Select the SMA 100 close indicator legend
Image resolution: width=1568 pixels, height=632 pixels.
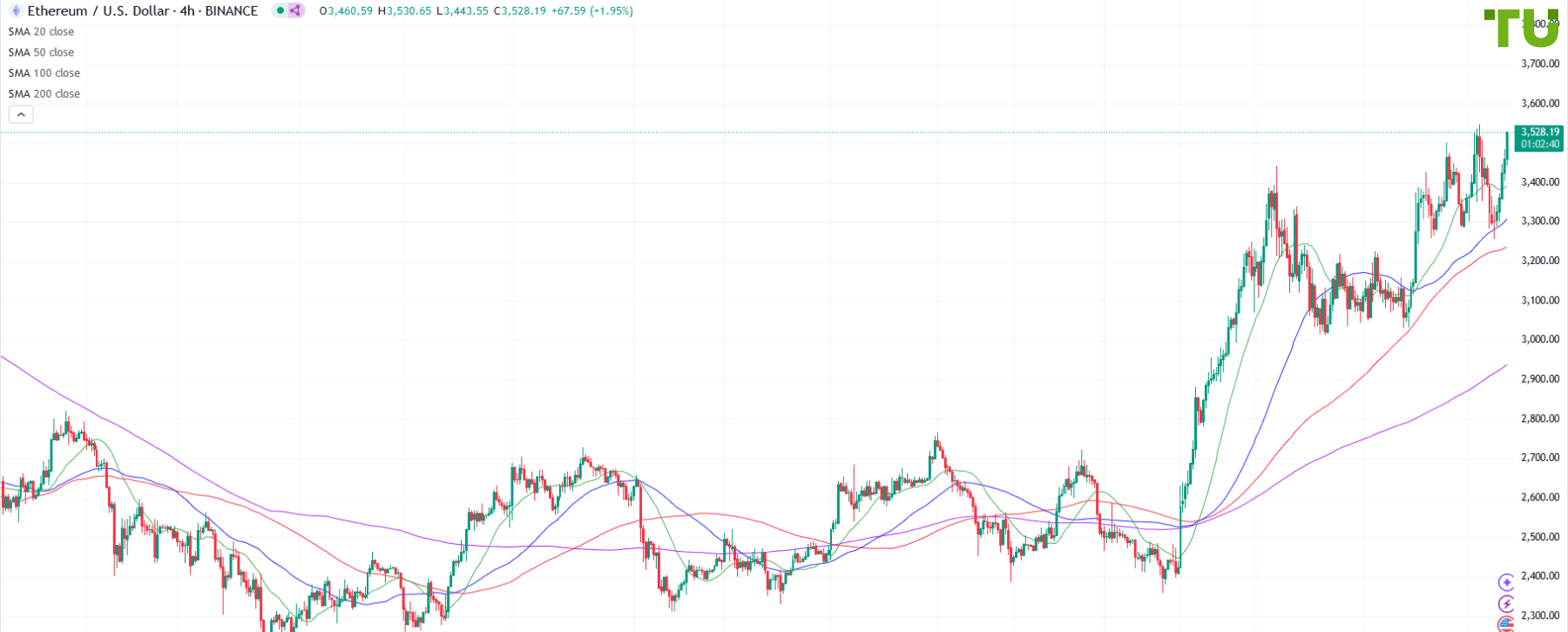tap(44, 73)
